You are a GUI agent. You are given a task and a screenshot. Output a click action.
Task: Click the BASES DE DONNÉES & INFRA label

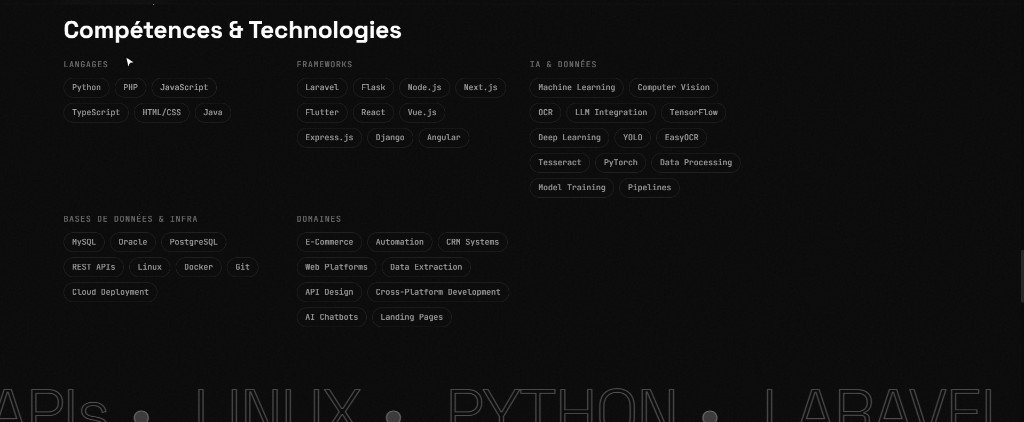[131, 219]
